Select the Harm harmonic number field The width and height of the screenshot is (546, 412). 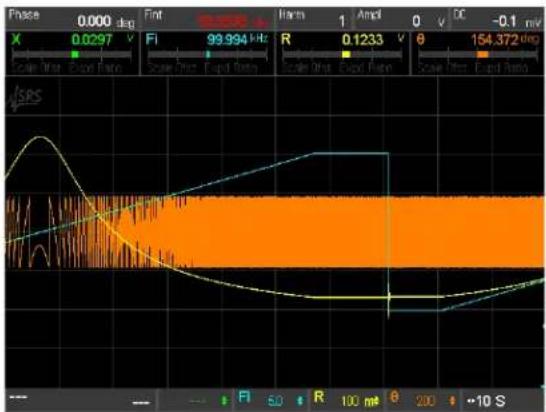(x=315, y=20)
